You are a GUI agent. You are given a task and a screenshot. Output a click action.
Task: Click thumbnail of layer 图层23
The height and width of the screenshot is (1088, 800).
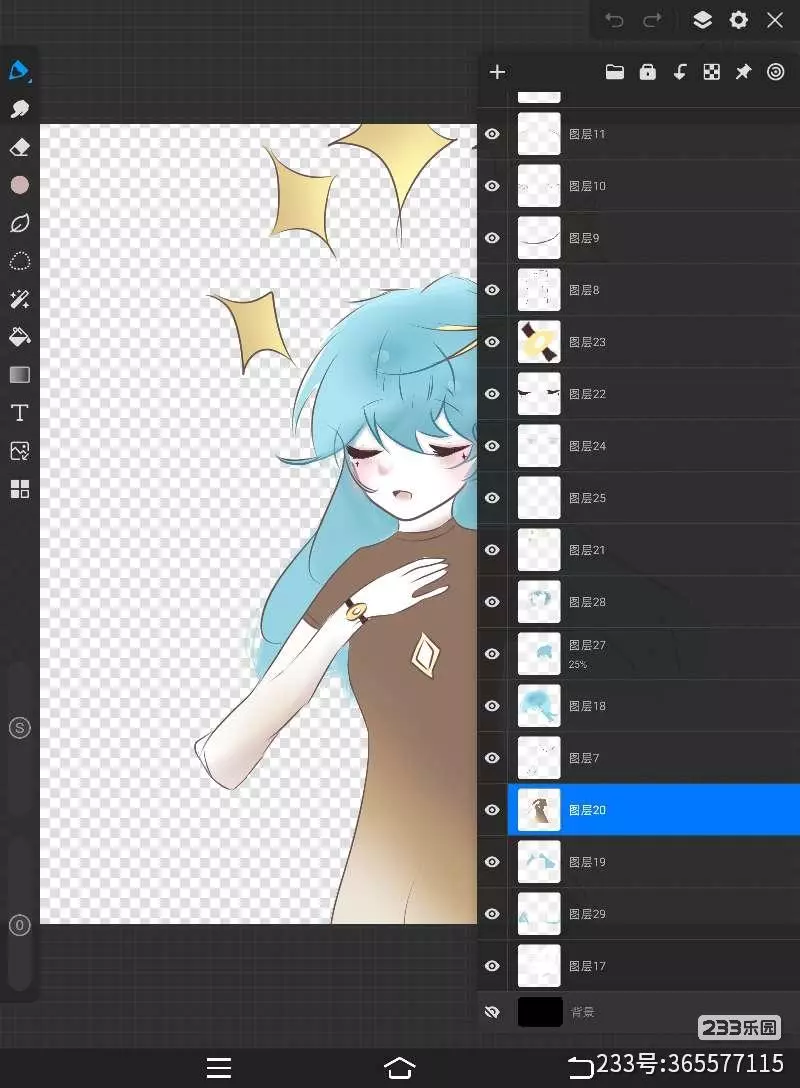(539, 341)
